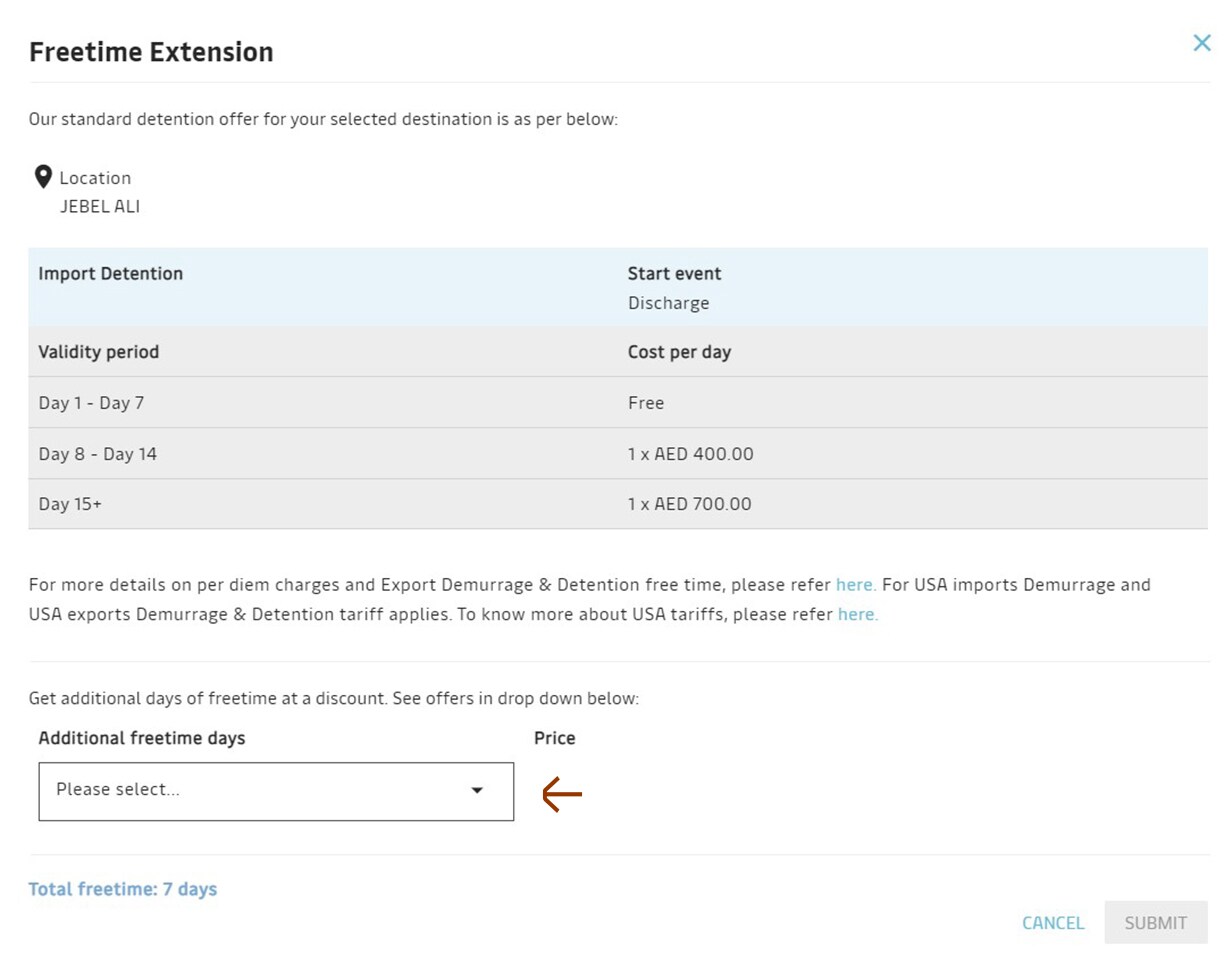
Task: Click the Discharge start event value
Action: pos(668,303)
